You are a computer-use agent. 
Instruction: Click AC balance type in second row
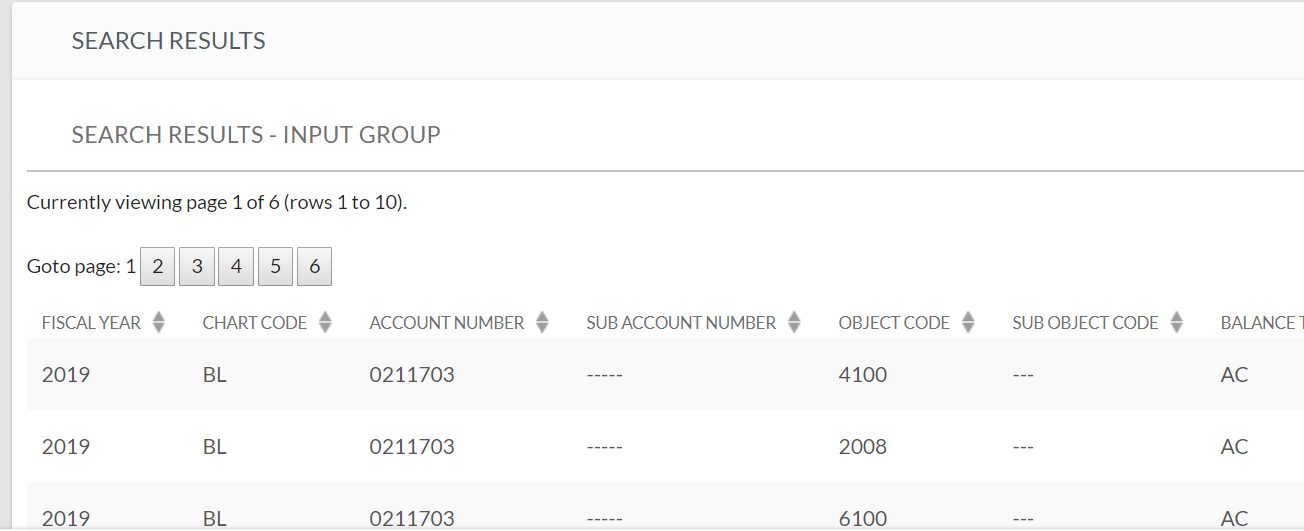point(1234,447)
